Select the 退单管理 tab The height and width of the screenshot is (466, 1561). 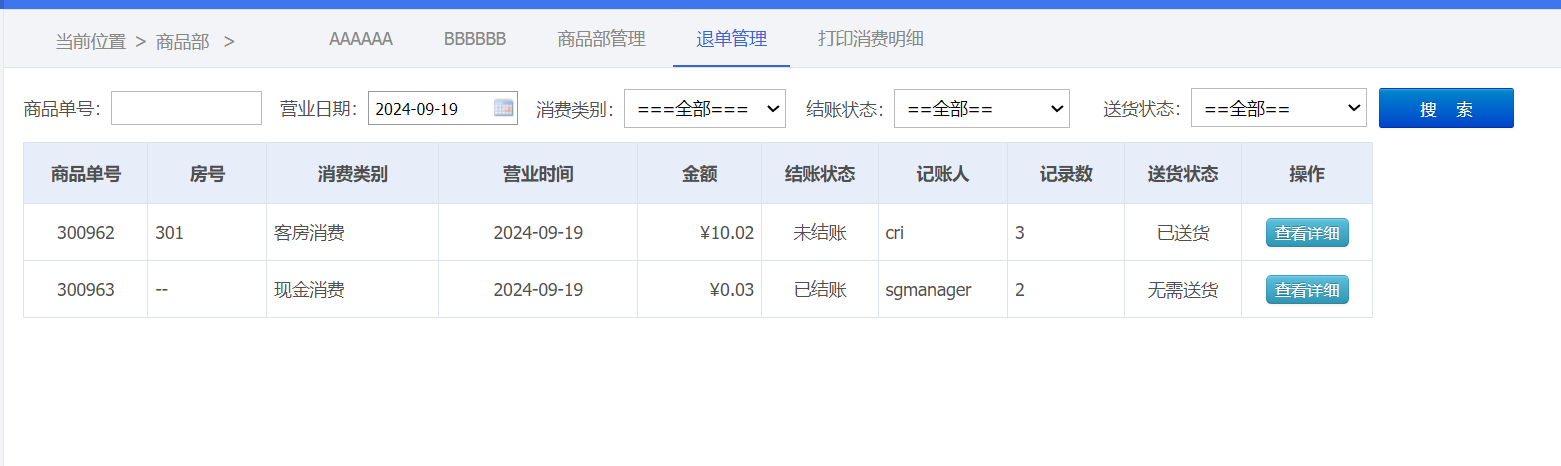pos(732,39)
